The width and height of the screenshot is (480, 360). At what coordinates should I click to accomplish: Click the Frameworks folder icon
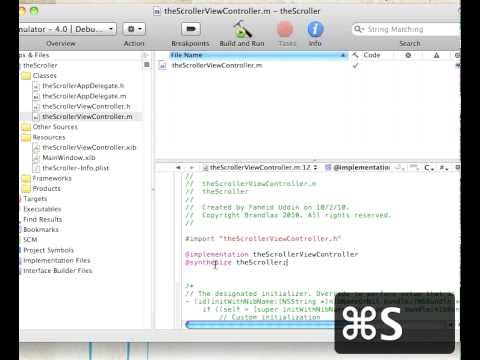coord(26,178)
